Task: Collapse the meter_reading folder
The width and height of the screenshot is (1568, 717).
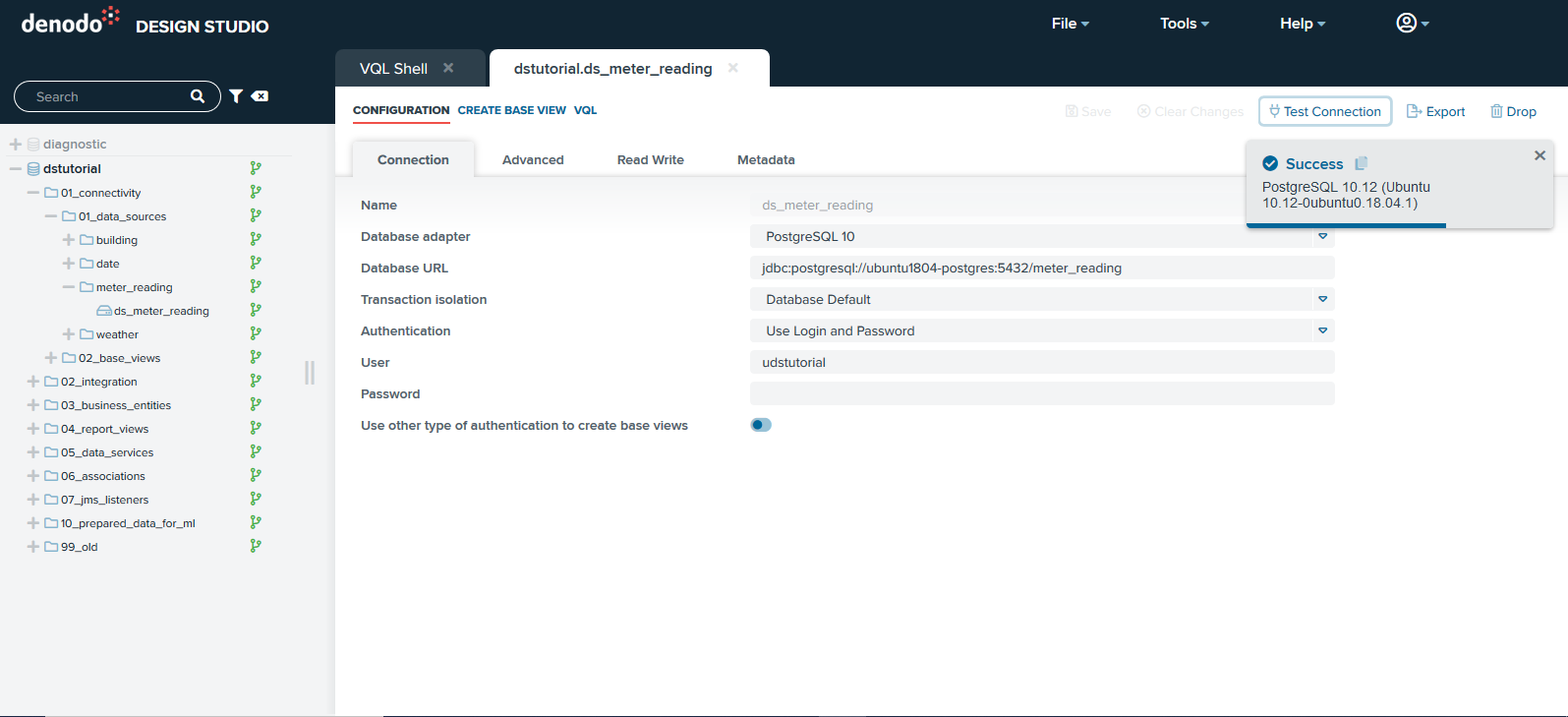Action: (x=69, y=287)
